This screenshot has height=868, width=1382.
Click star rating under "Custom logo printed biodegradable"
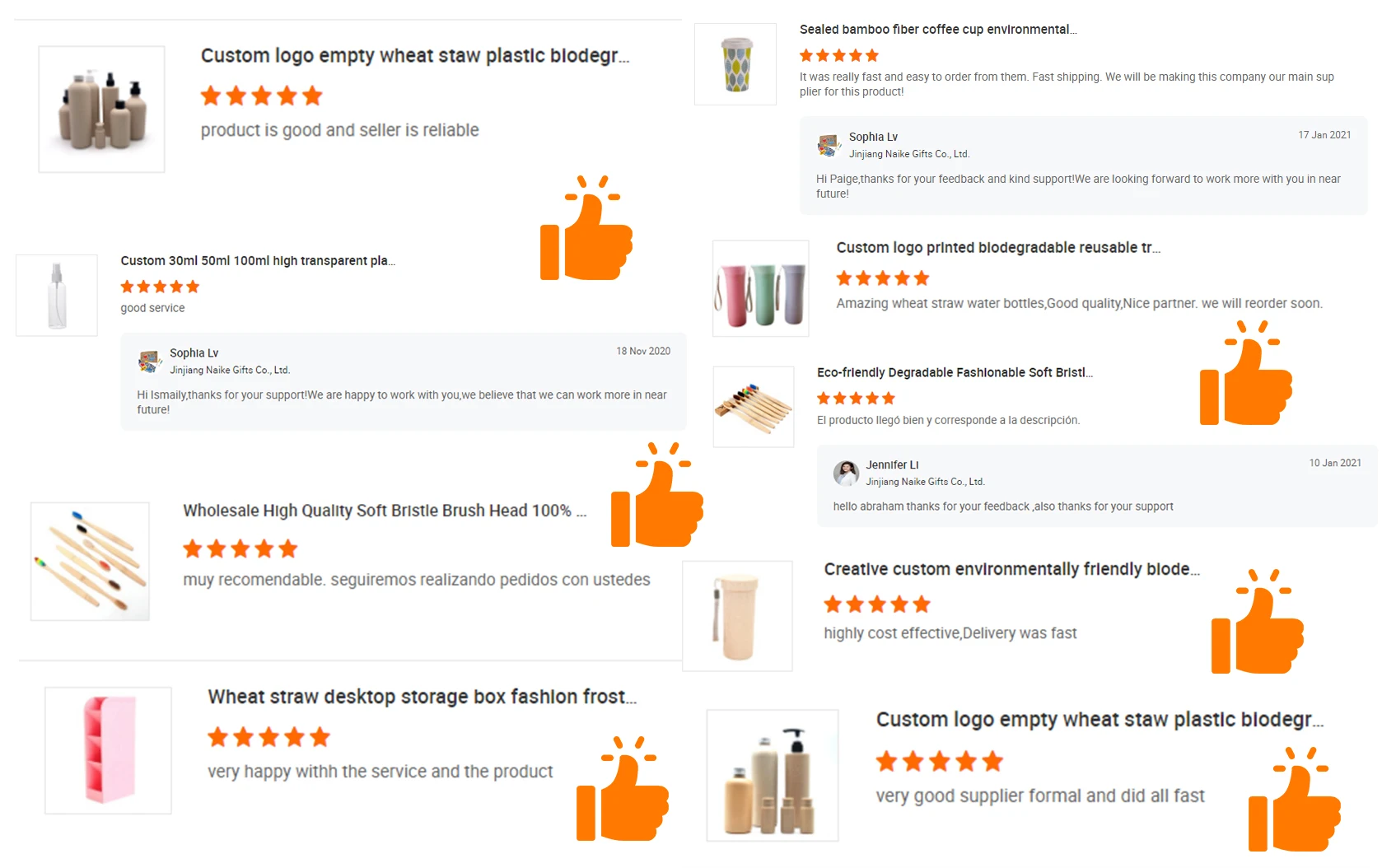click(882, 278)
